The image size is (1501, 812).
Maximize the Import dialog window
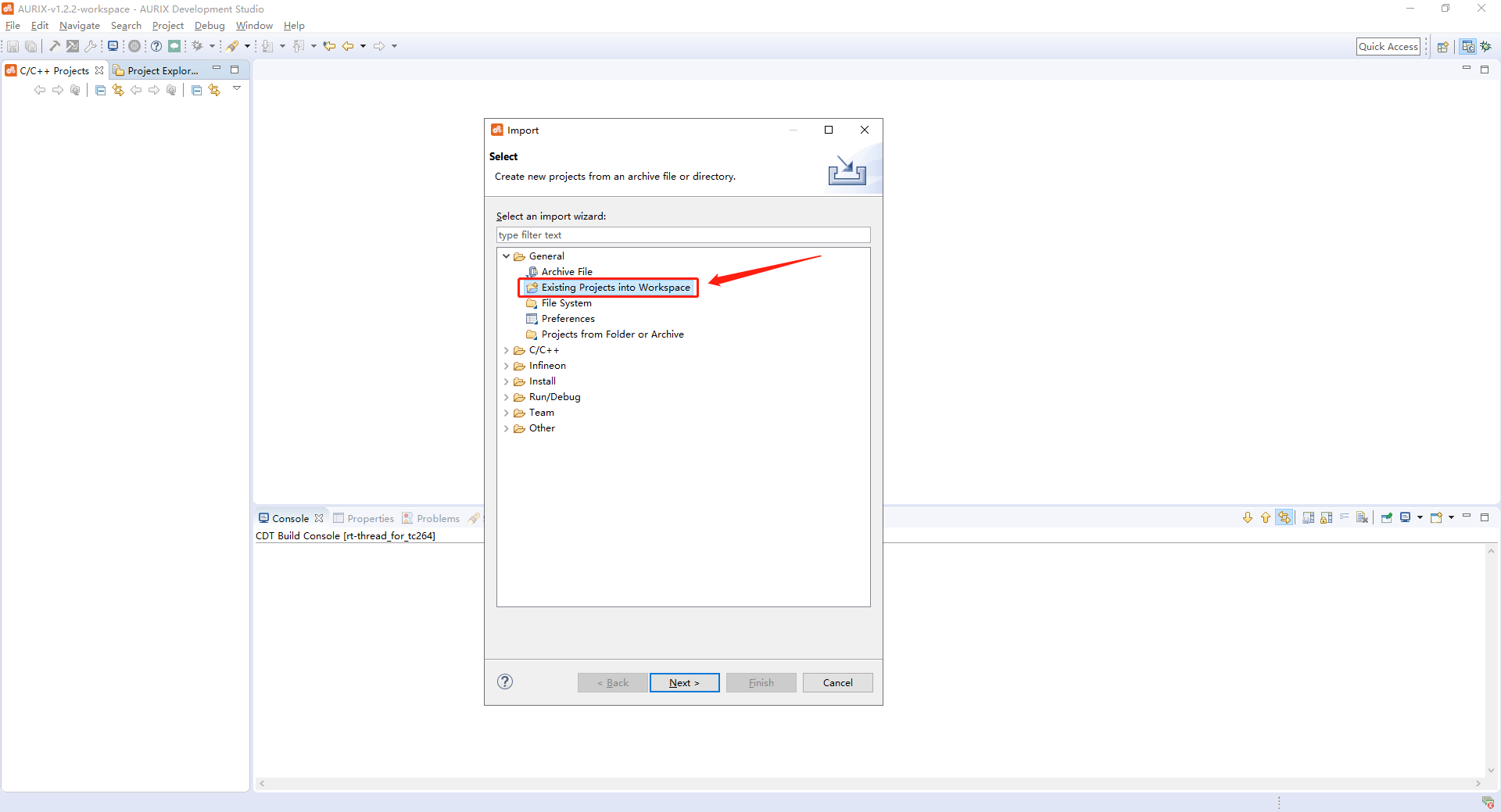(x=829, y=130)
